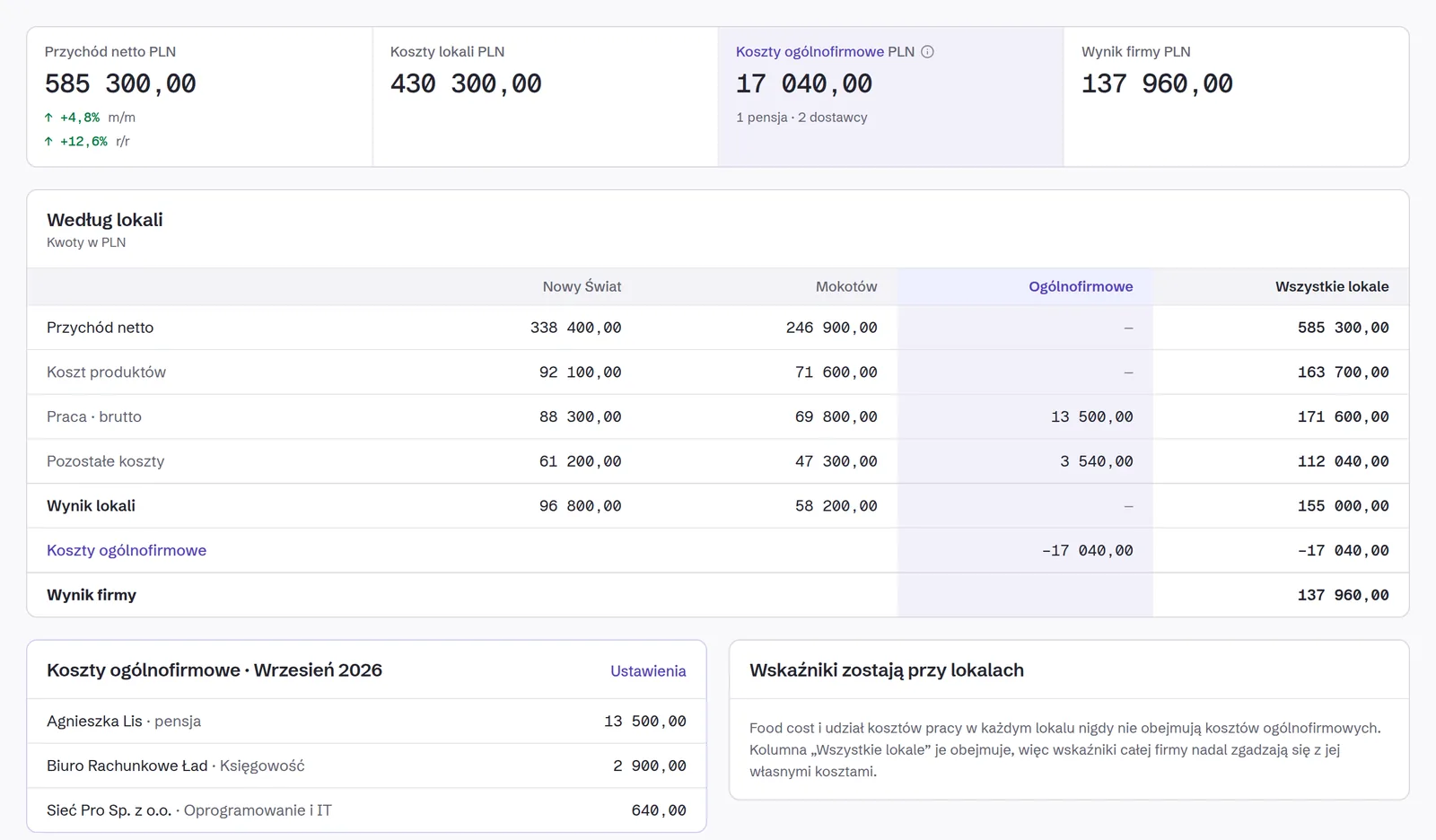Image resolution: width=1436 pixels, height=840 pixels.
Task: Click Nowy Świat result 96 800,00
Action: coord(580,506)
